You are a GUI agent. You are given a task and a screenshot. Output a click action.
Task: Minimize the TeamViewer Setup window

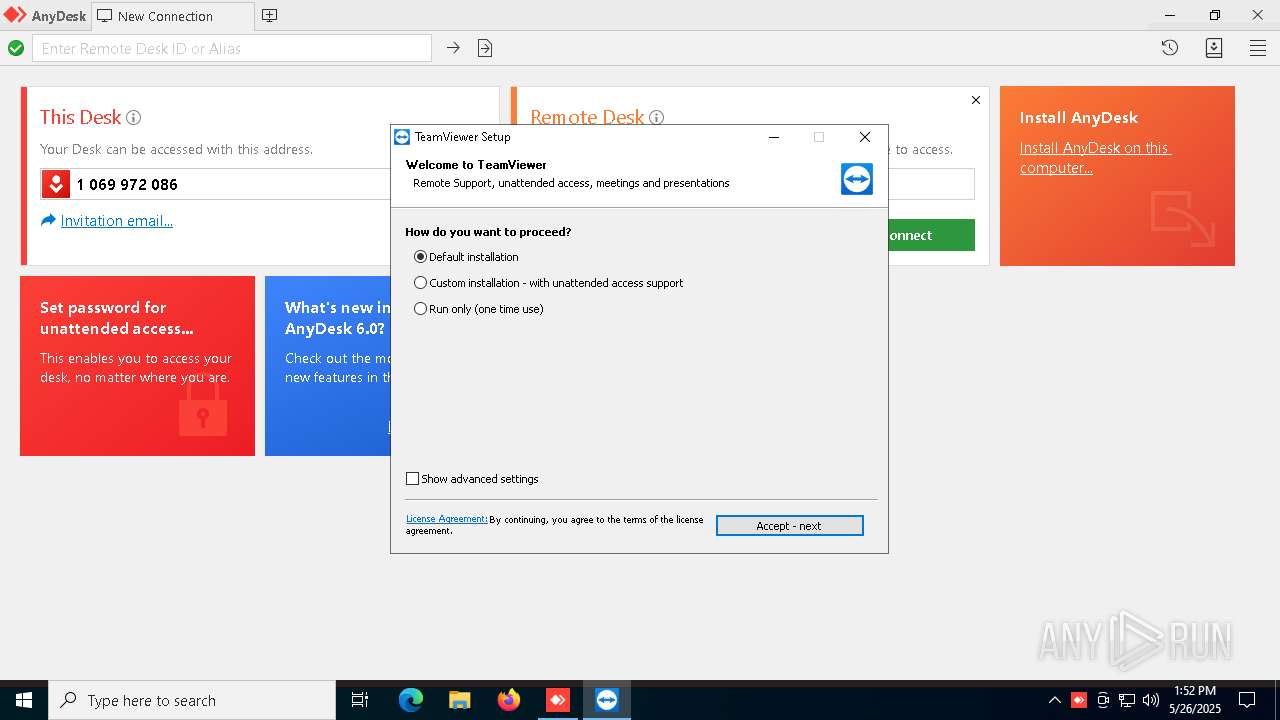[773, 137]
